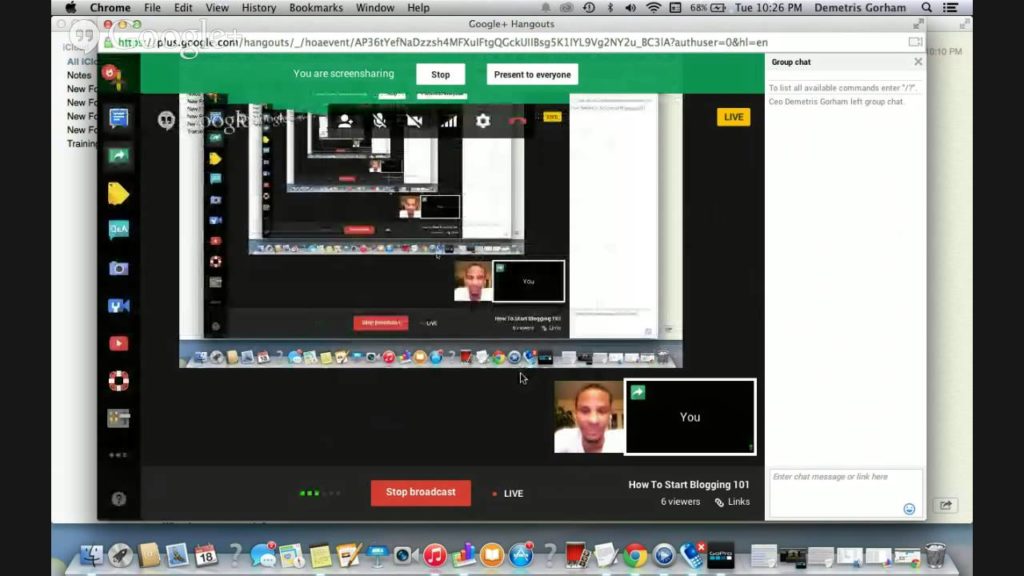Open user menu Demetris Gorham
1024x576 pixels.
point(860,8)
